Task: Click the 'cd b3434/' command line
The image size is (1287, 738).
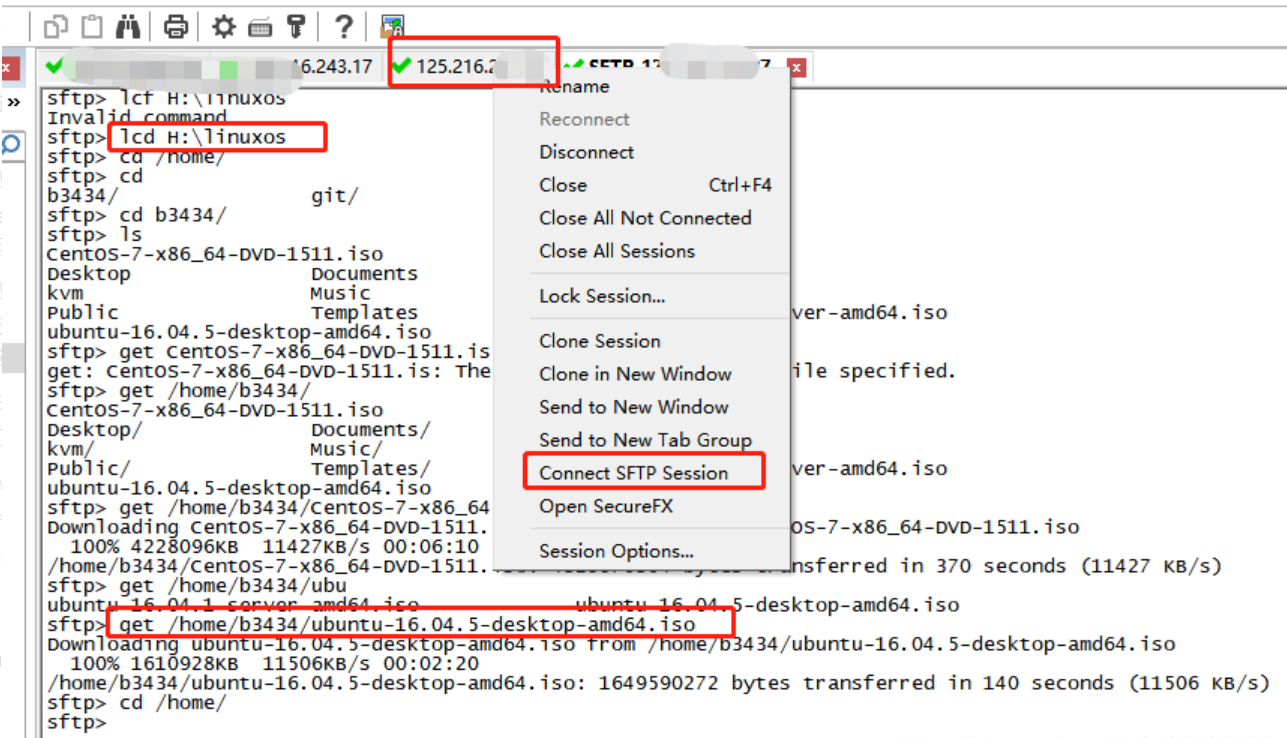Action: click(137, 215)
